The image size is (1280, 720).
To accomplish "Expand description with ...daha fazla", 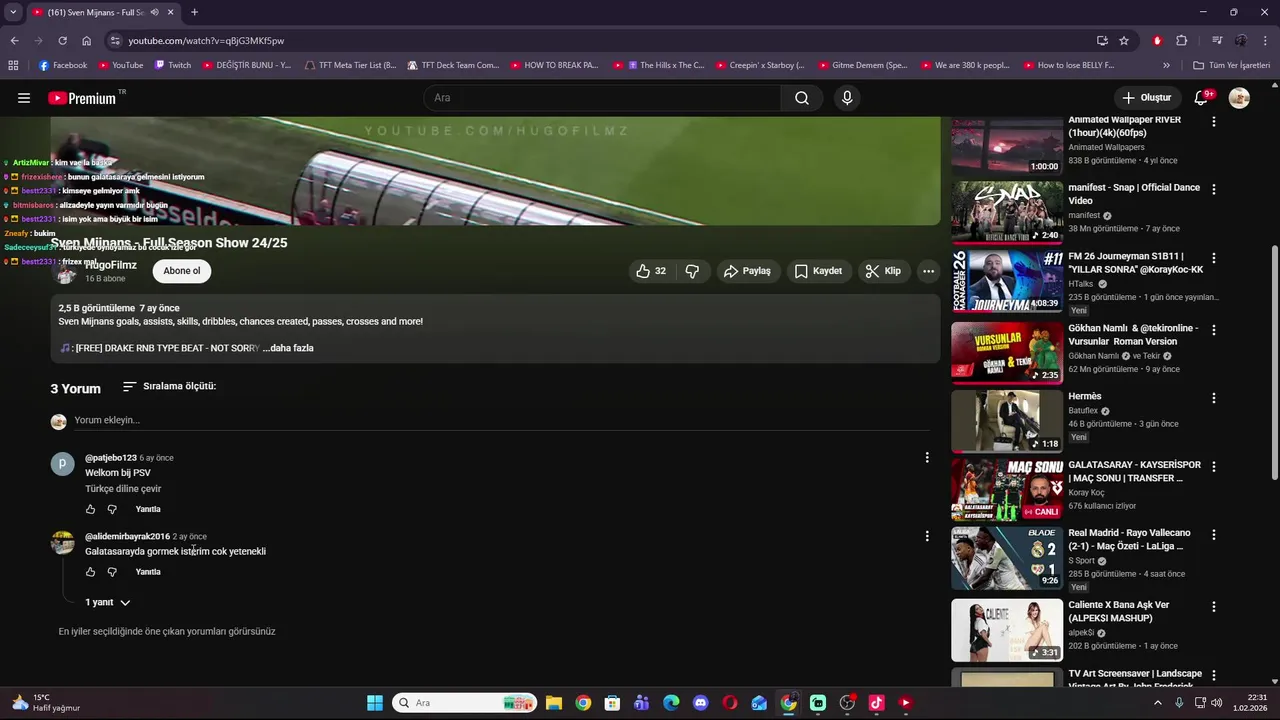I will [288, 348].
